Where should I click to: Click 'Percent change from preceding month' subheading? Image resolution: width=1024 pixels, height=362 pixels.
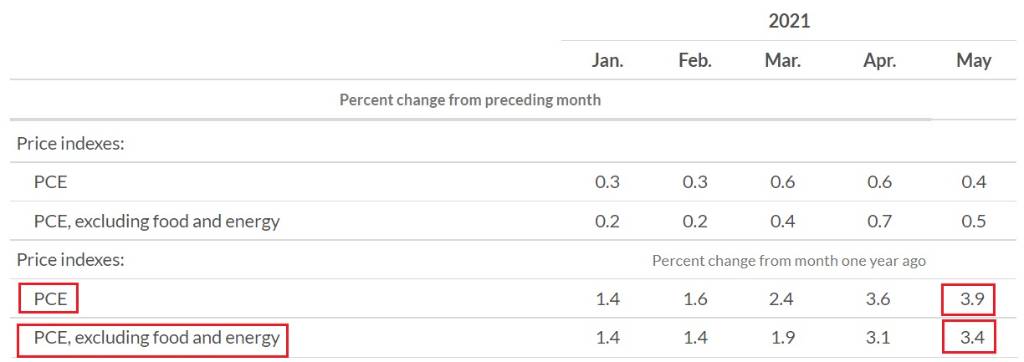click(x=470, y=101)
